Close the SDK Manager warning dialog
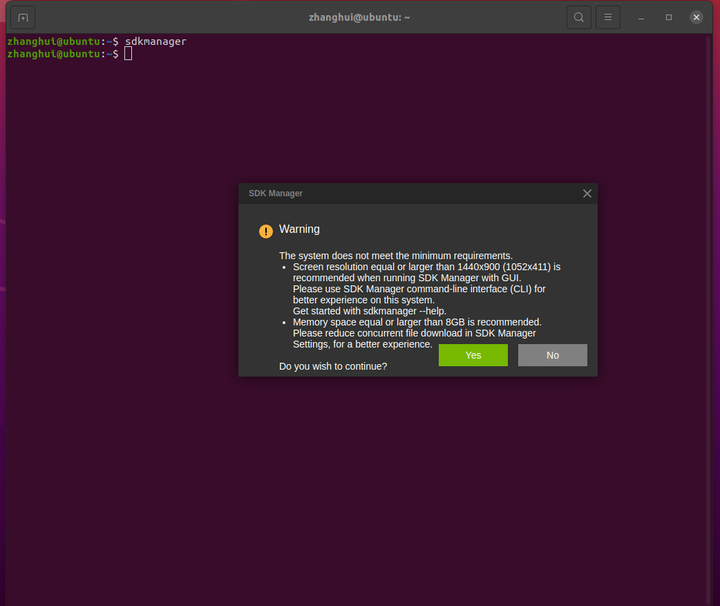This screenshot has height=606, width=720. [587, 193]
